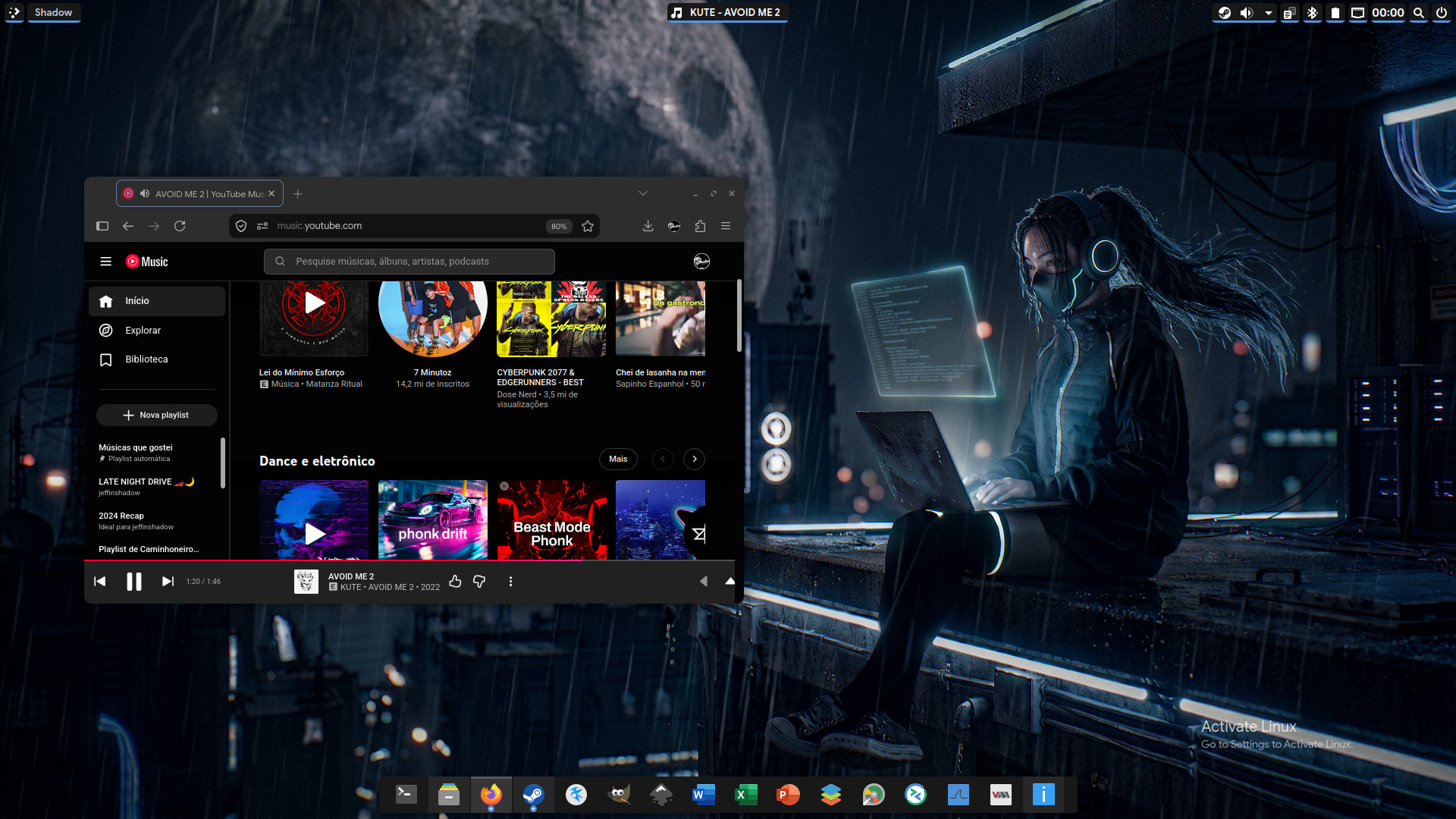
Task: Dislike the current song
Action: (479, 582)
